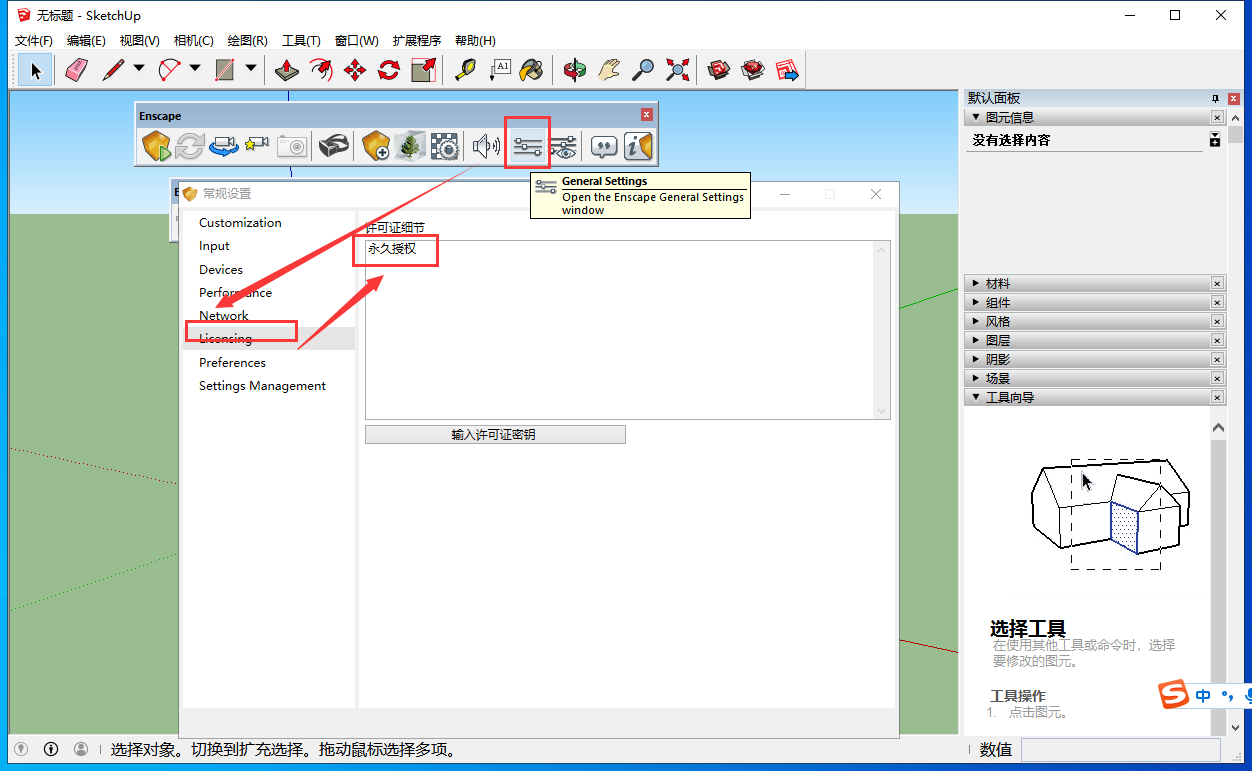Activate the Scale tool
The width and height of the screenshot is (1252, 771).
tap(423, 70)
